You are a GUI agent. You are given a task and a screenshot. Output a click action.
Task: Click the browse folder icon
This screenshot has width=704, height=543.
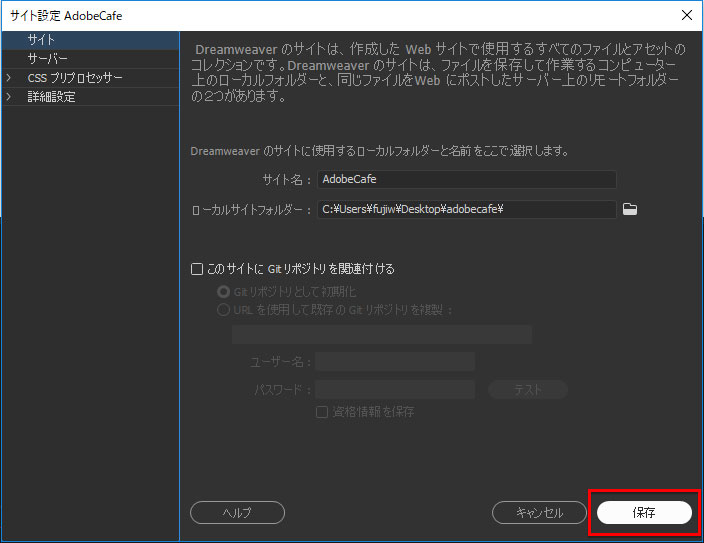pyautogui.click(x=630, y=209)
